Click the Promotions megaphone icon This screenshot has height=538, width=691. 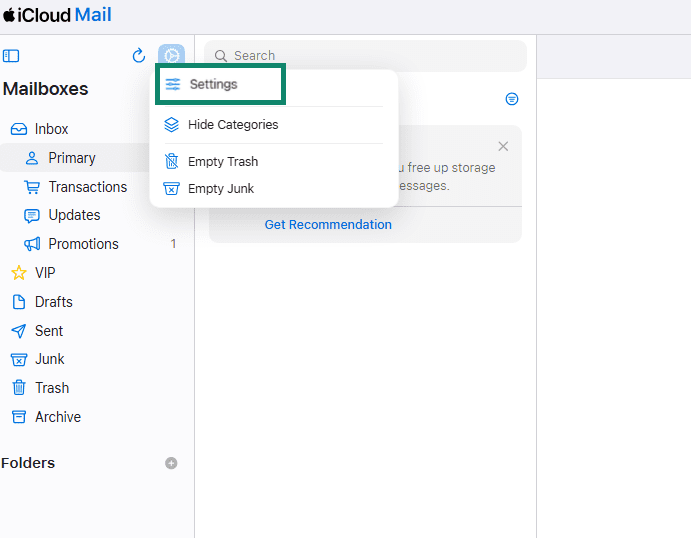[32, 244]
